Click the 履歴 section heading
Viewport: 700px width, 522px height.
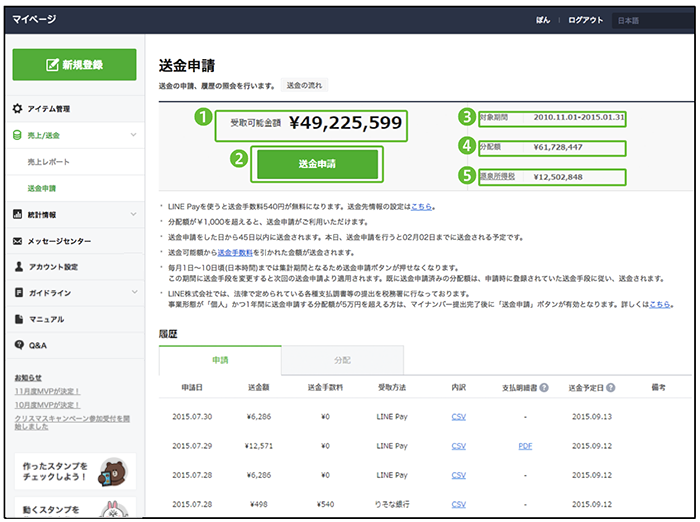pyautogui.click(x=168, y=334)
